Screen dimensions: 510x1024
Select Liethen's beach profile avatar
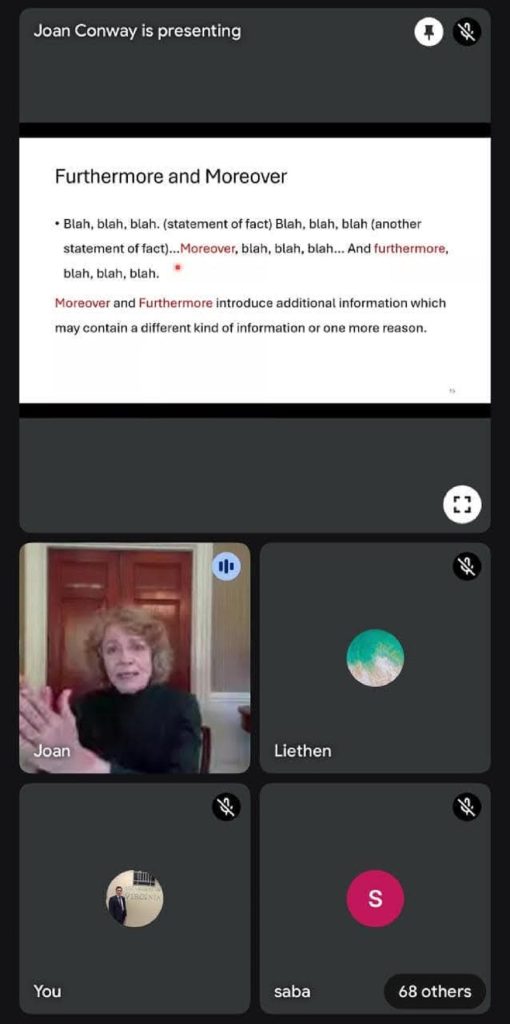coord(375,658)
